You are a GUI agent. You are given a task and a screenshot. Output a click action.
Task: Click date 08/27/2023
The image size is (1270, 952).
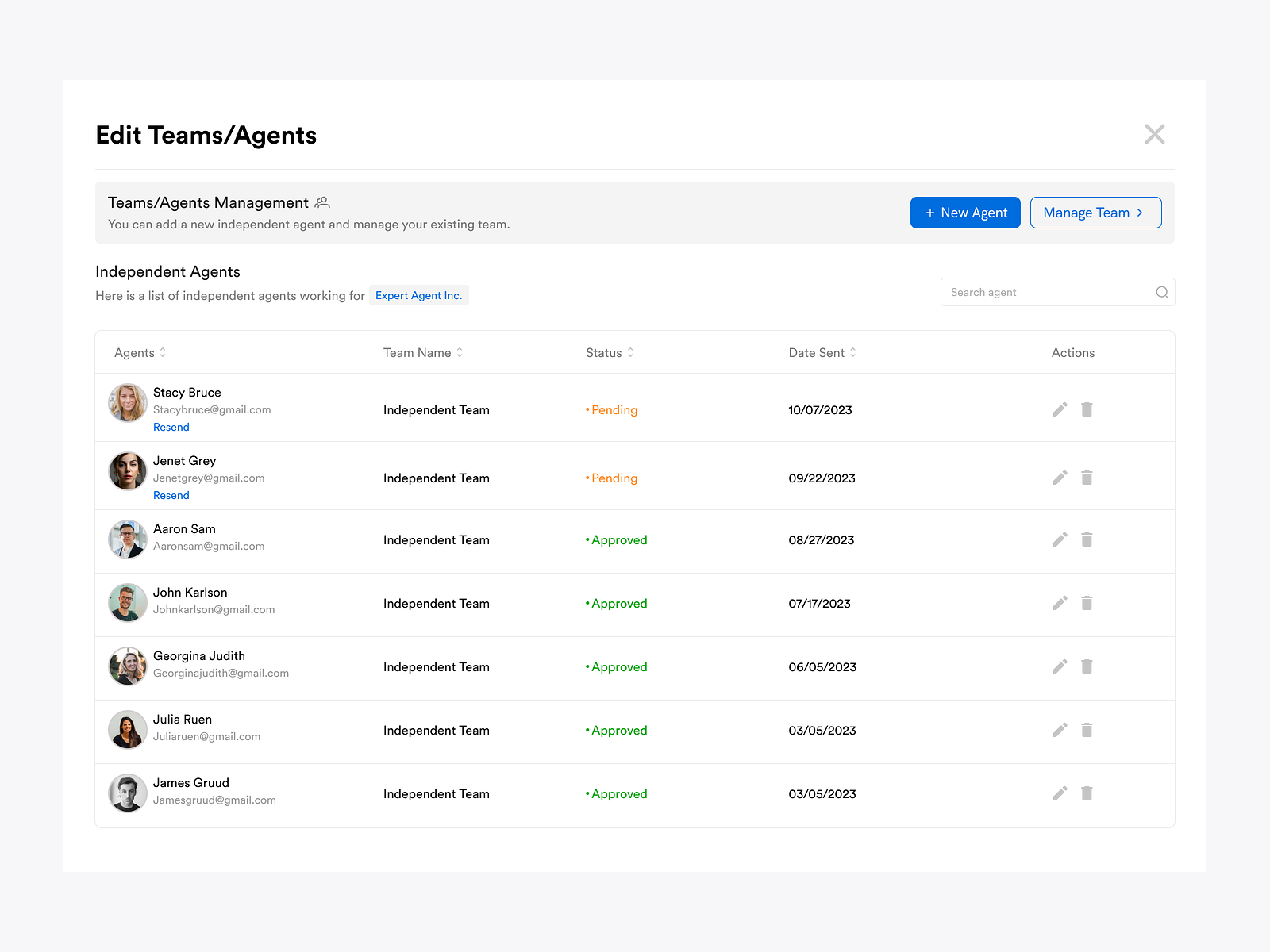pos(822,540)
